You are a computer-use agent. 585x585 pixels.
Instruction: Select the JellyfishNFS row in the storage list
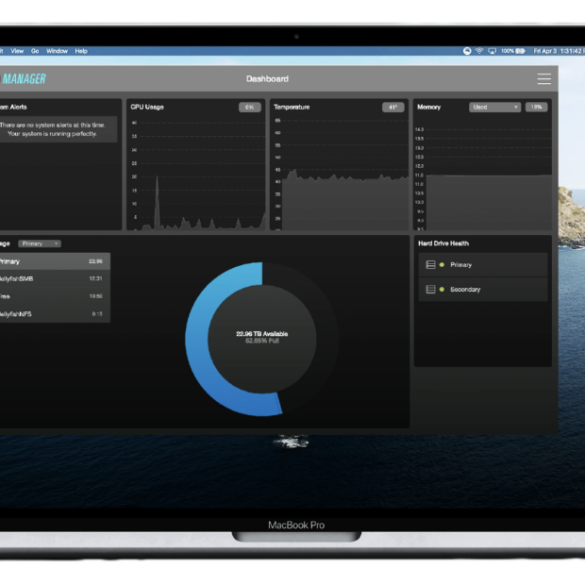[55, 313]
